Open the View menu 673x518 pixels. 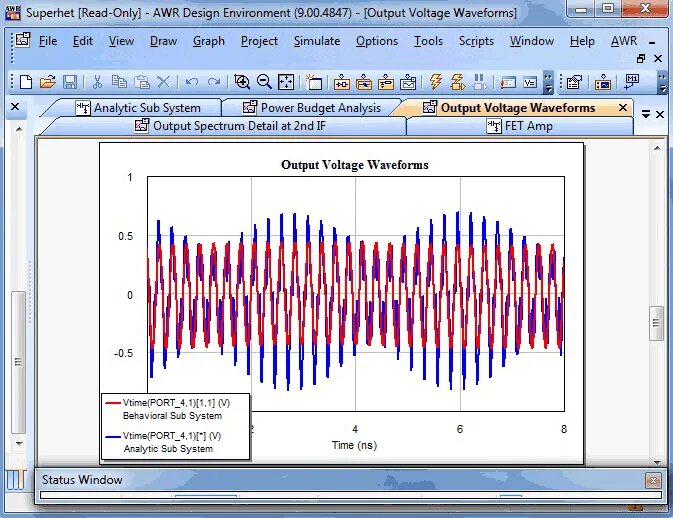click(x=121, y=41)
